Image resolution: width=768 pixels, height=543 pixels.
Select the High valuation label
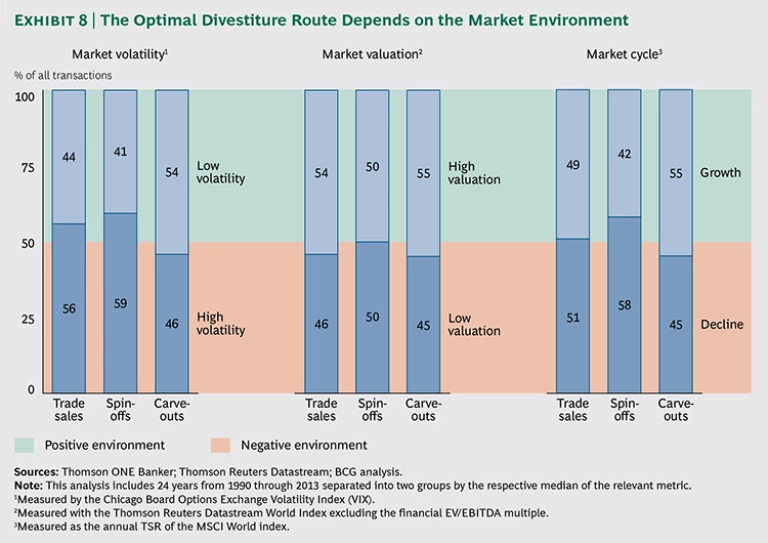(474, 172)
